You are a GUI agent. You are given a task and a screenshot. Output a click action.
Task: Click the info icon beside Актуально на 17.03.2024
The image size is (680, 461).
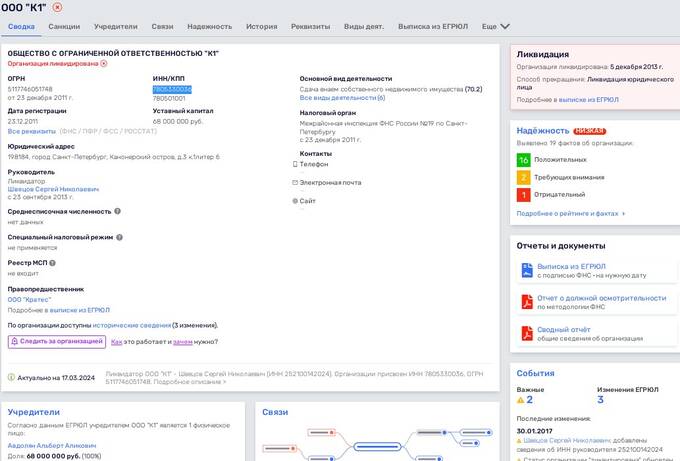[11, 377]
